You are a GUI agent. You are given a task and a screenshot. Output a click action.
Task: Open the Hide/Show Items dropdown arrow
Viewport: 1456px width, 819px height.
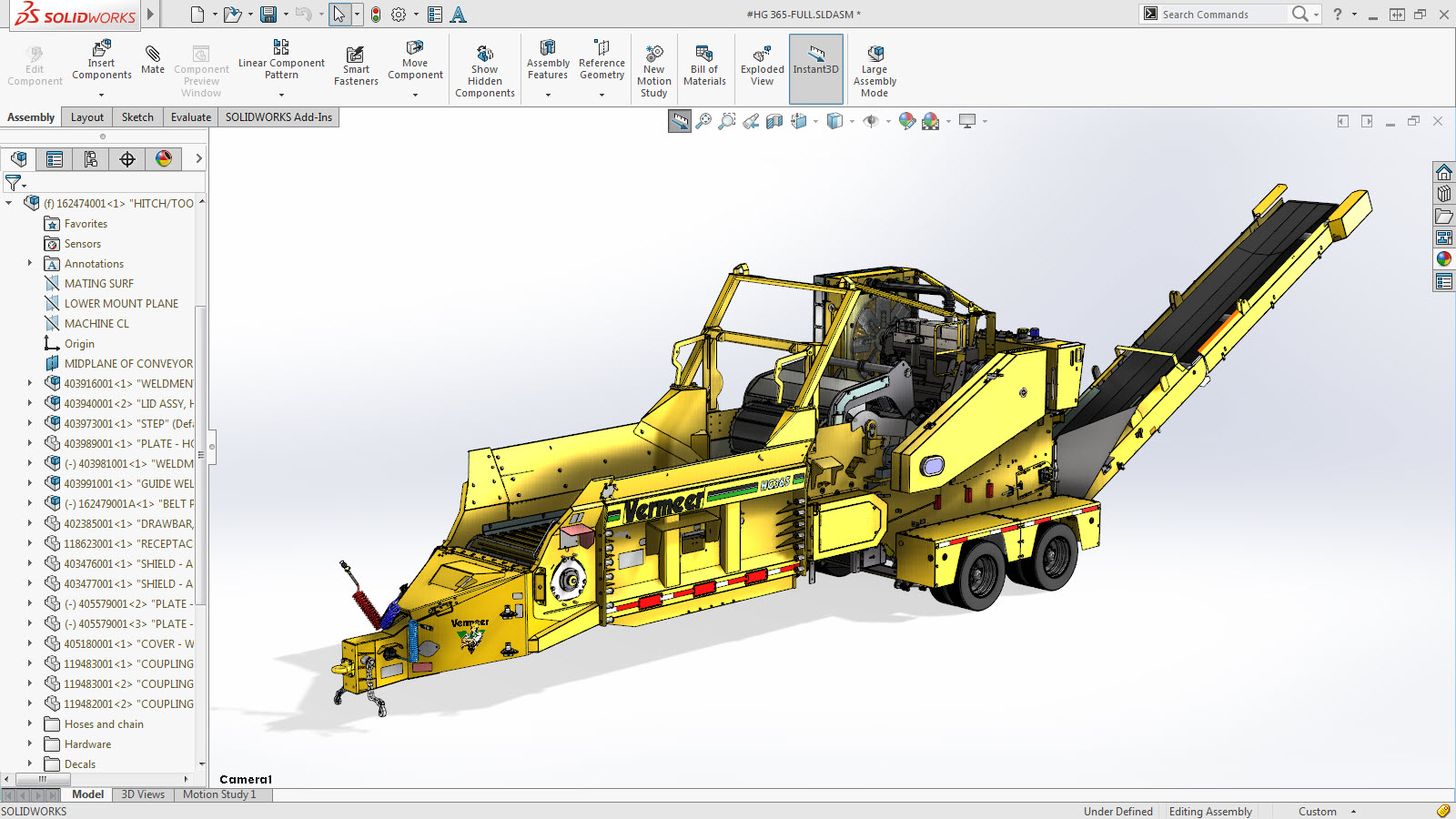[x=888, y=122]
